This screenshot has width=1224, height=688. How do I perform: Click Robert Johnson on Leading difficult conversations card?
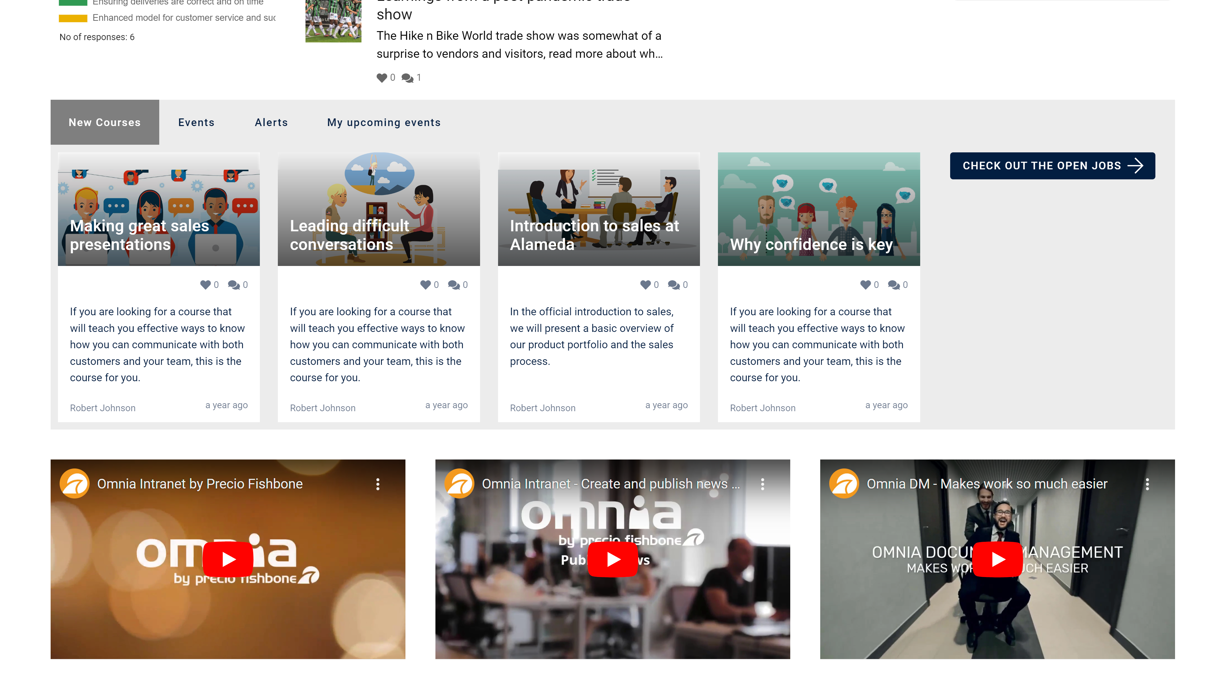click(x=323, y=408)
